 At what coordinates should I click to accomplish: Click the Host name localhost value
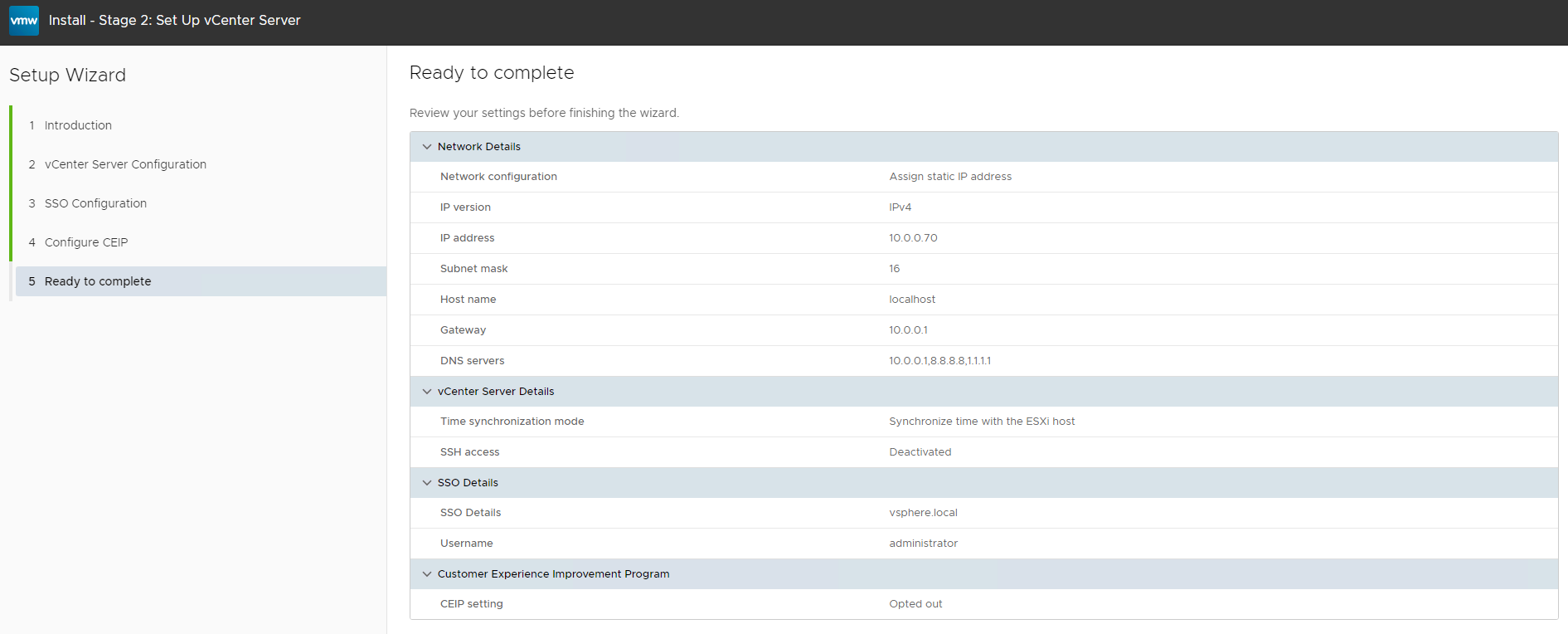click(x=912, y=300)
